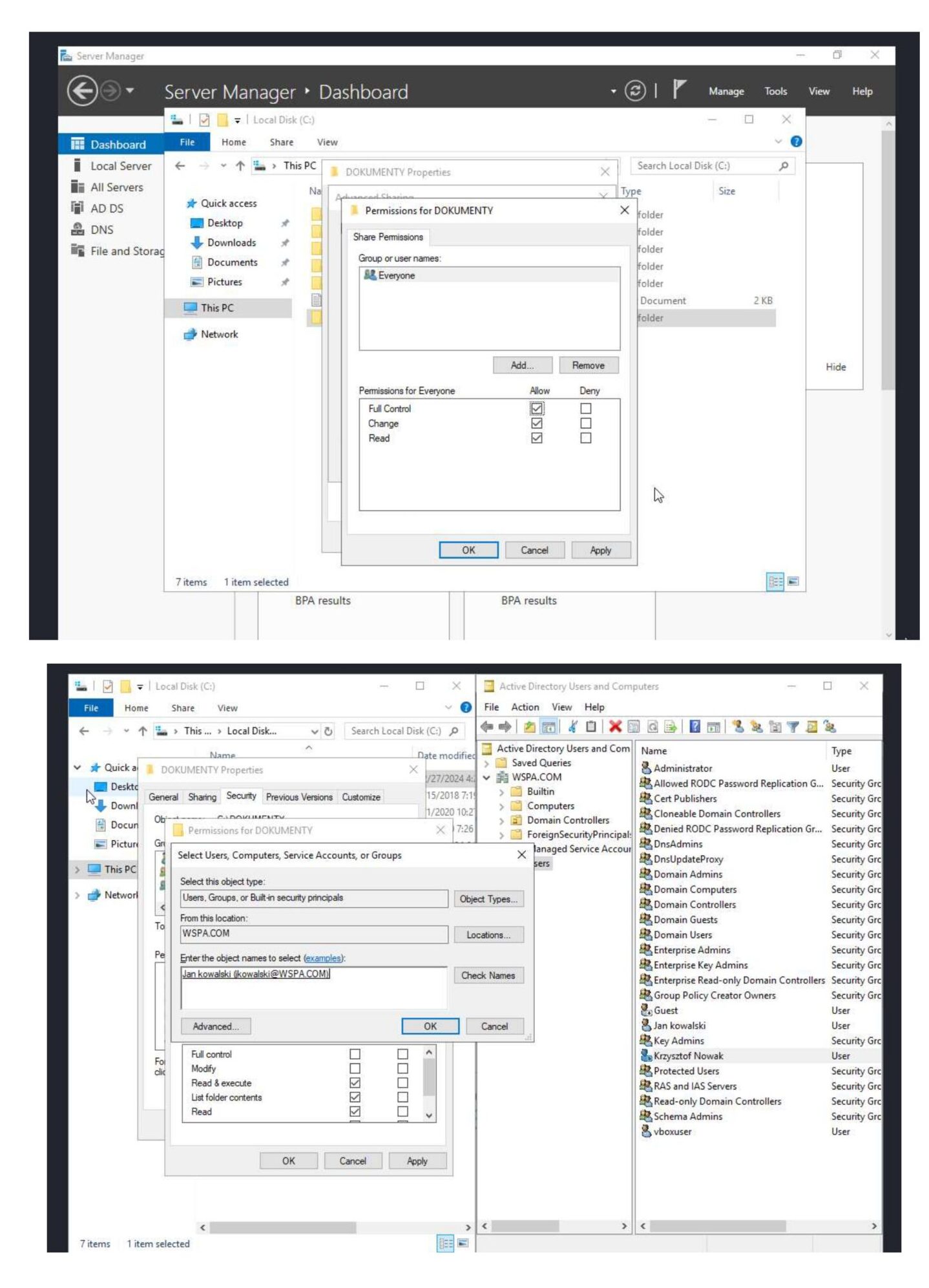Click Create new user icon in ADUC toolbar
The height and width of the screenshot is (1288, 929).
click(738, 726)
